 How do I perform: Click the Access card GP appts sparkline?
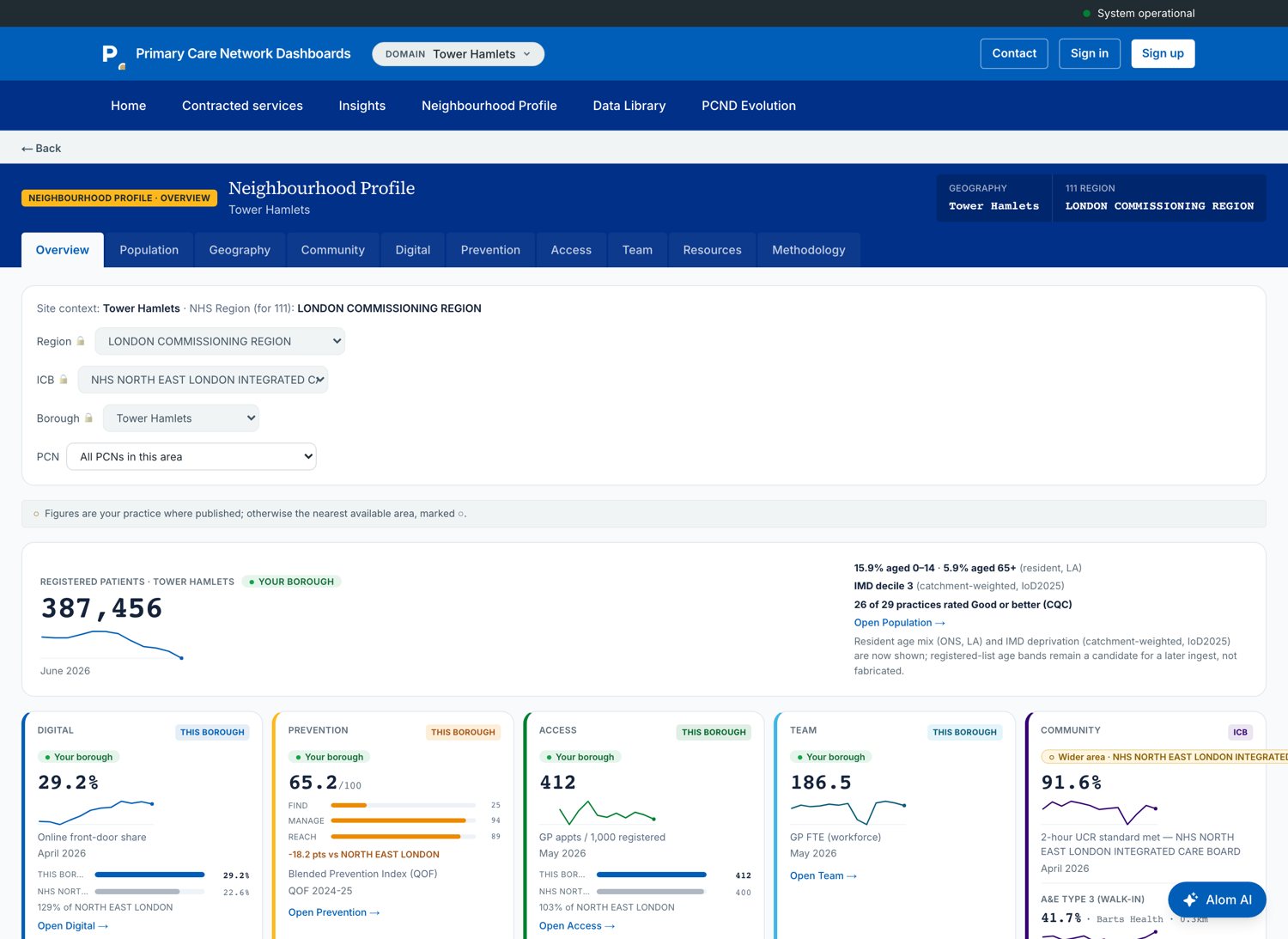(607, 812)
